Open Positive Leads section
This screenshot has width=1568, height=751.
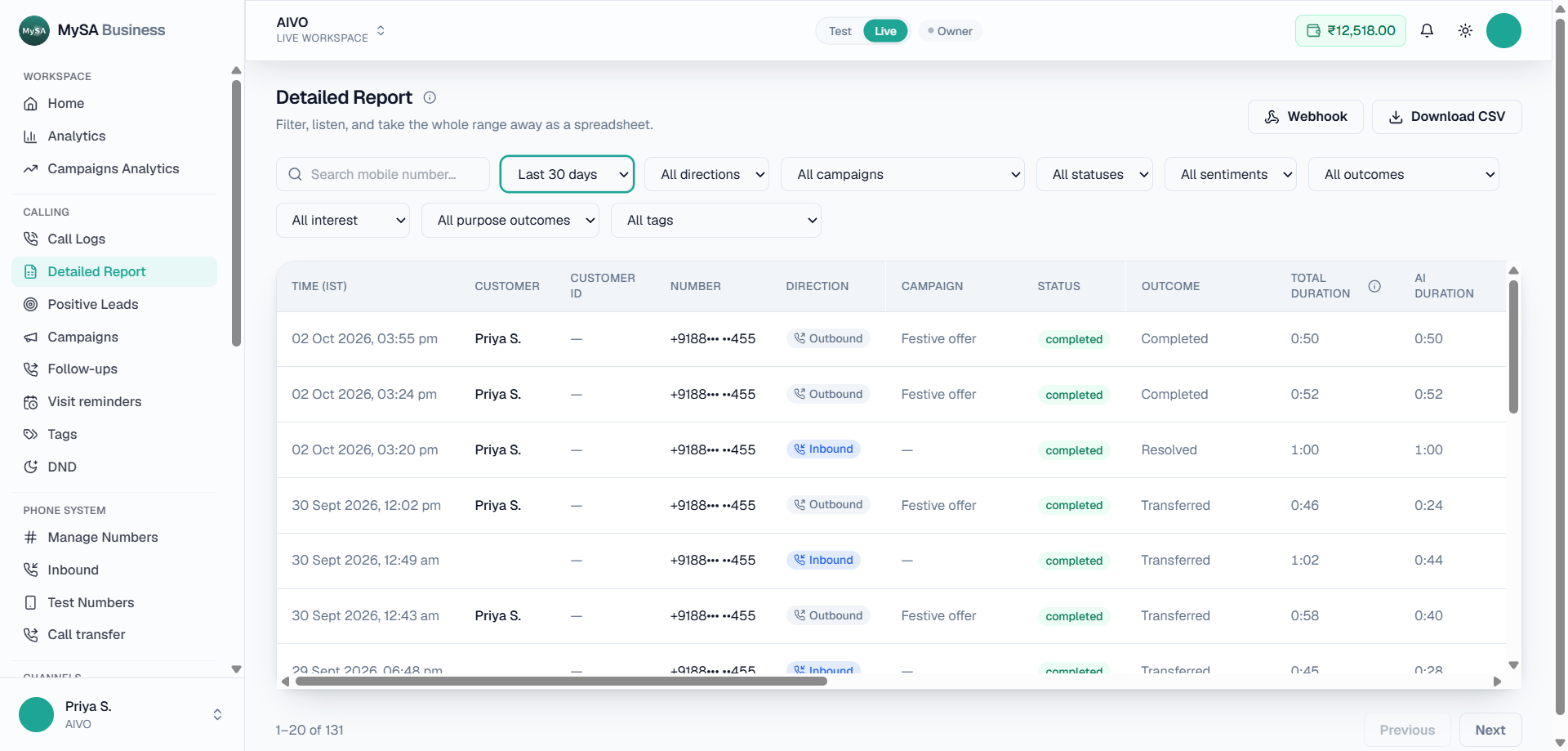[x=114, y=304]
